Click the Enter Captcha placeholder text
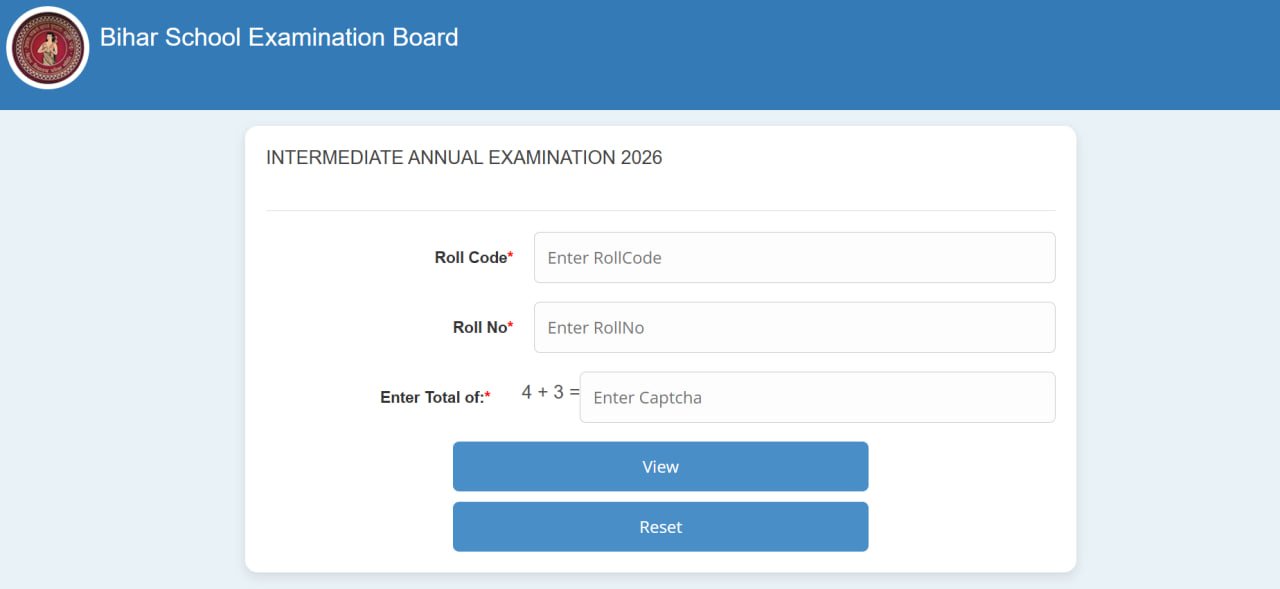This screenshot has width=1280, height=589. [648, 397]
